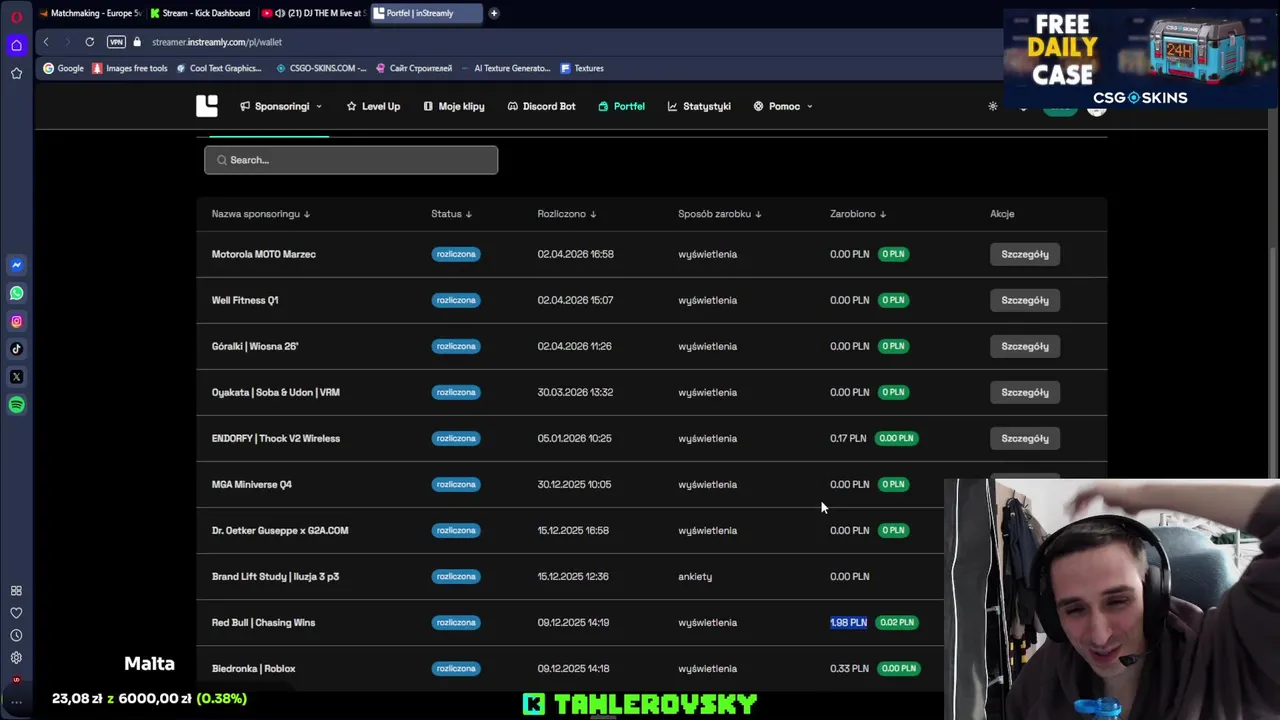
Task: Click the Dr. Oetker Guseppe x G2A.COM name
Action: coord(280,530)
